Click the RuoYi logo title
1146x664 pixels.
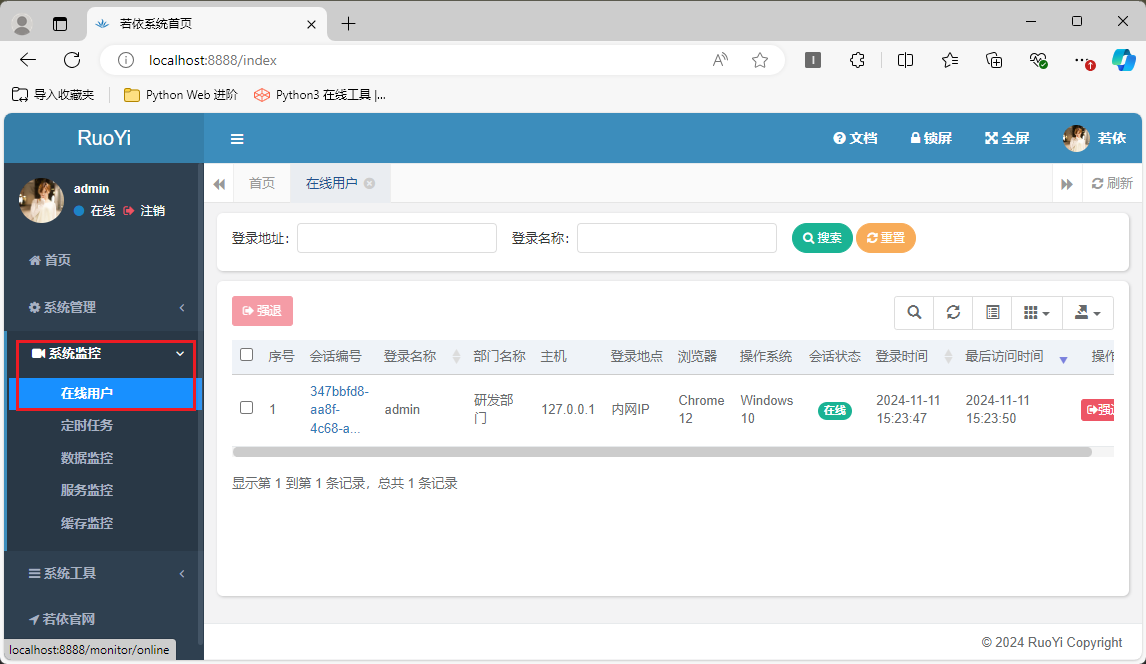(104, 138)
